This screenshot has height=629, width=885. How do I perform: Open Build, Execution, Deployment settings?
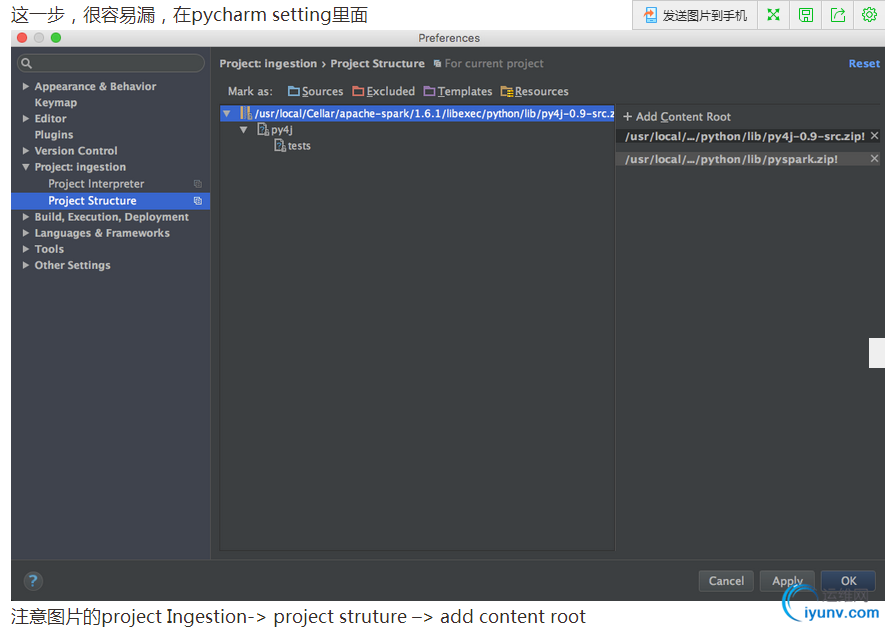tap(112, 217)
